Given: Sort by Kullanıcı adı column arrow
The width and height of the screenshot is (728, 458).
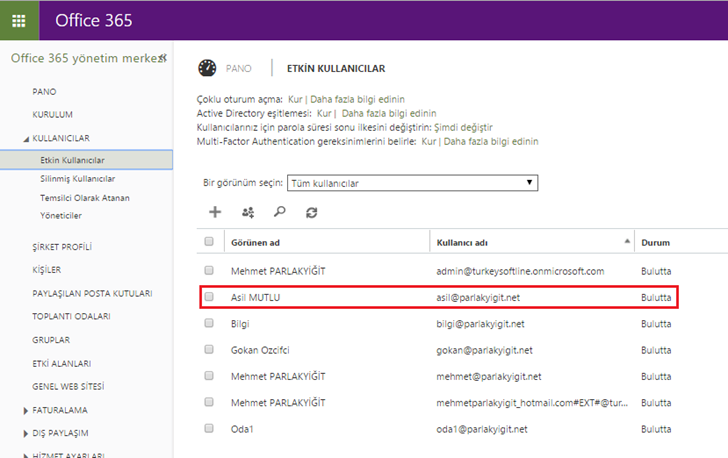Looking at the screenshot, I should coord(627,241).
